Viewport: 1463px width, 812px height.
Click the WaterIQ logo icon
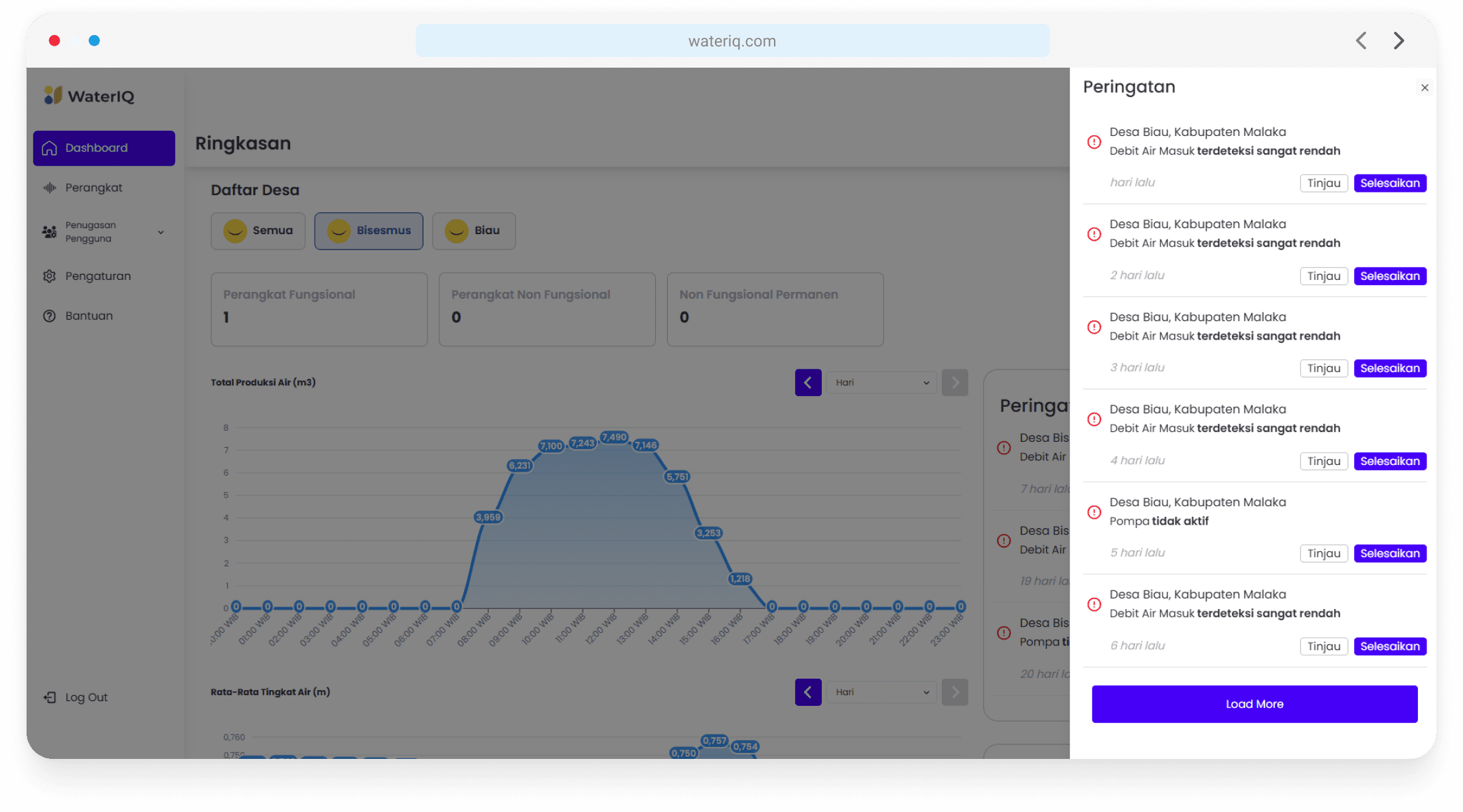point(53,96)
